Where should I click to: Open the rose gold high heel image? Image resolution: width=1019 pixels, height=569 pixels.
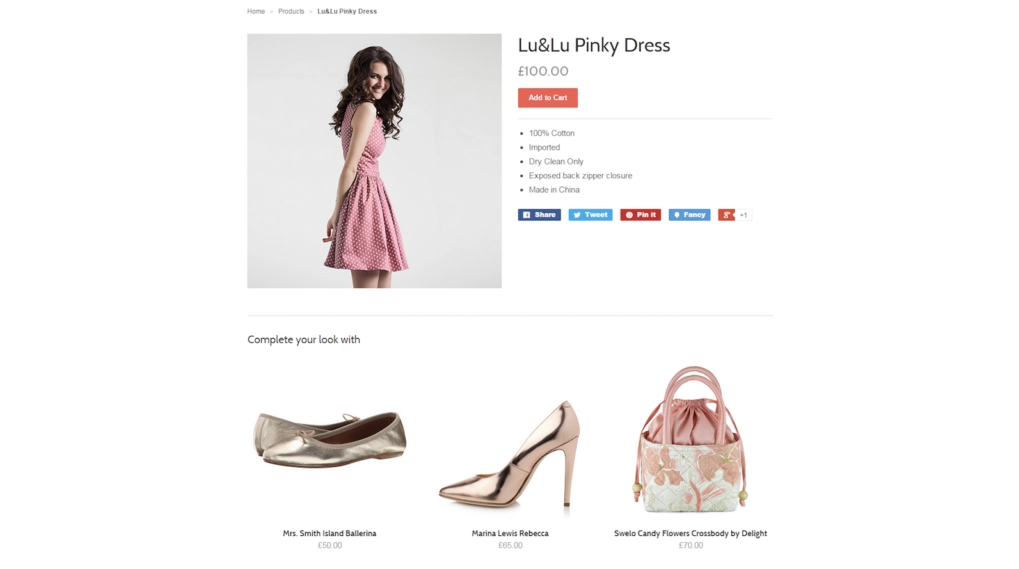click(x=510, y=454)
